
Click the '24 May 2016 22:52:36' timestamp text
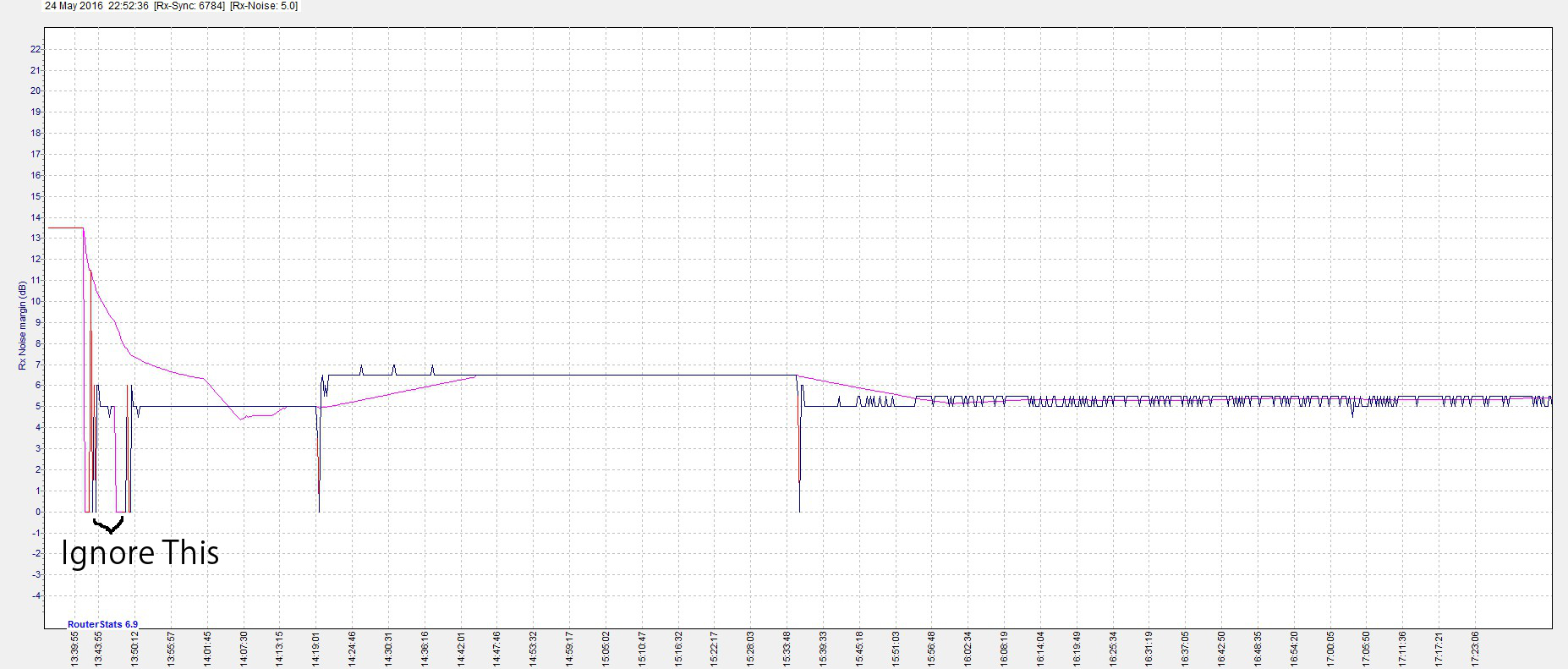[96, 6]
